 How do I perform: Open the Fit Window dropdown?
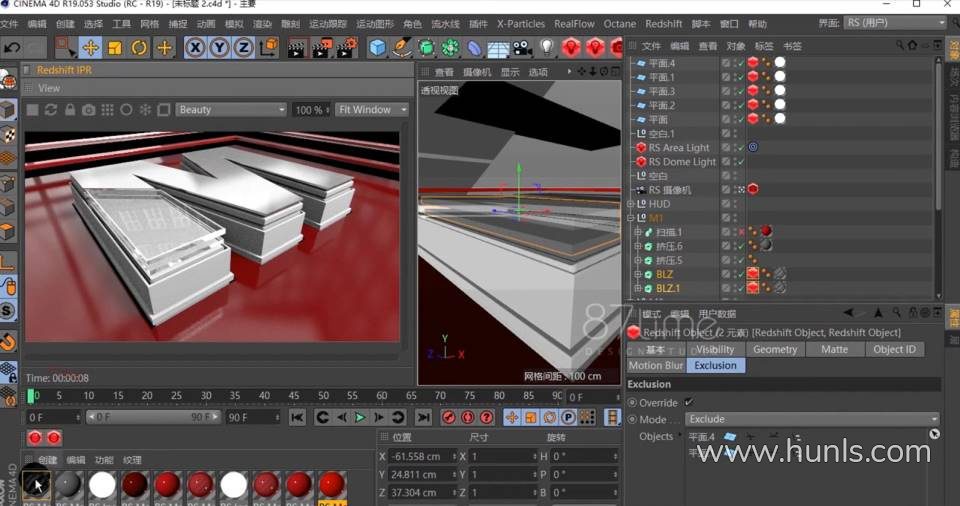point(372,110)
